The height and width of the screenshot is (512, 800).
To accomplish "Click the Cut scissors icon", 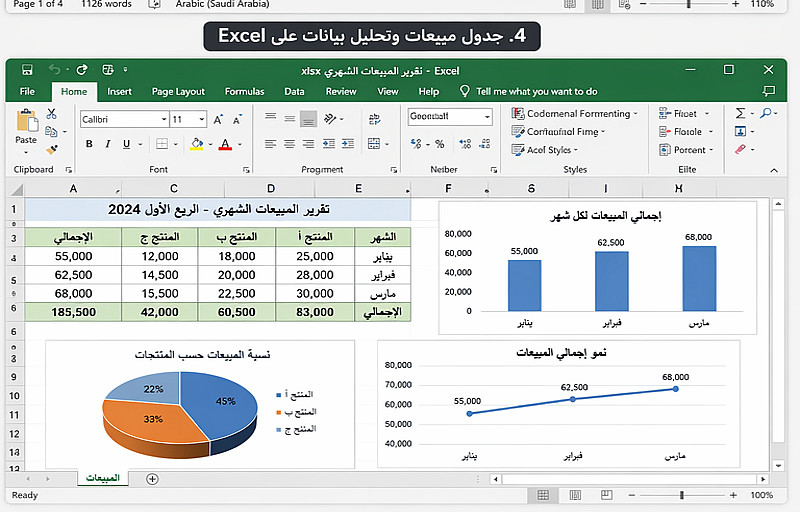I will [51, 114].
